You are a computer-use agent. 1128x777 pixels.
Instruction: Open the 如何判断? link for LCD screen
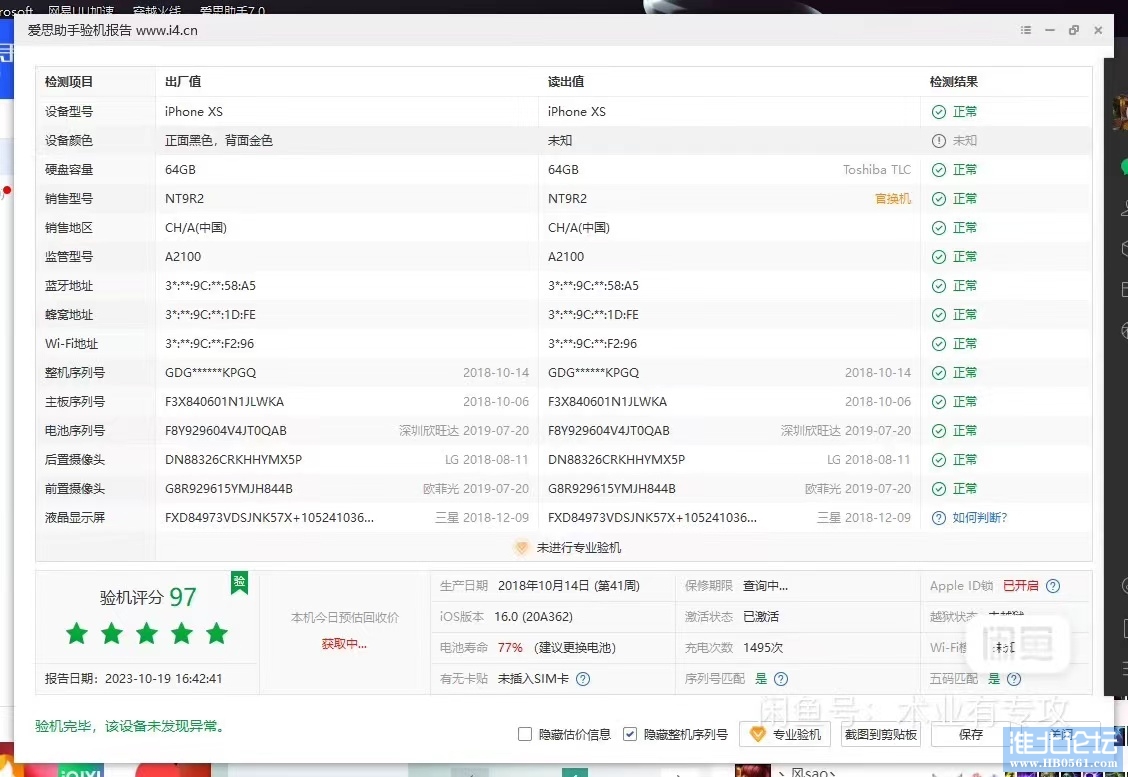(x=980, y=517)
